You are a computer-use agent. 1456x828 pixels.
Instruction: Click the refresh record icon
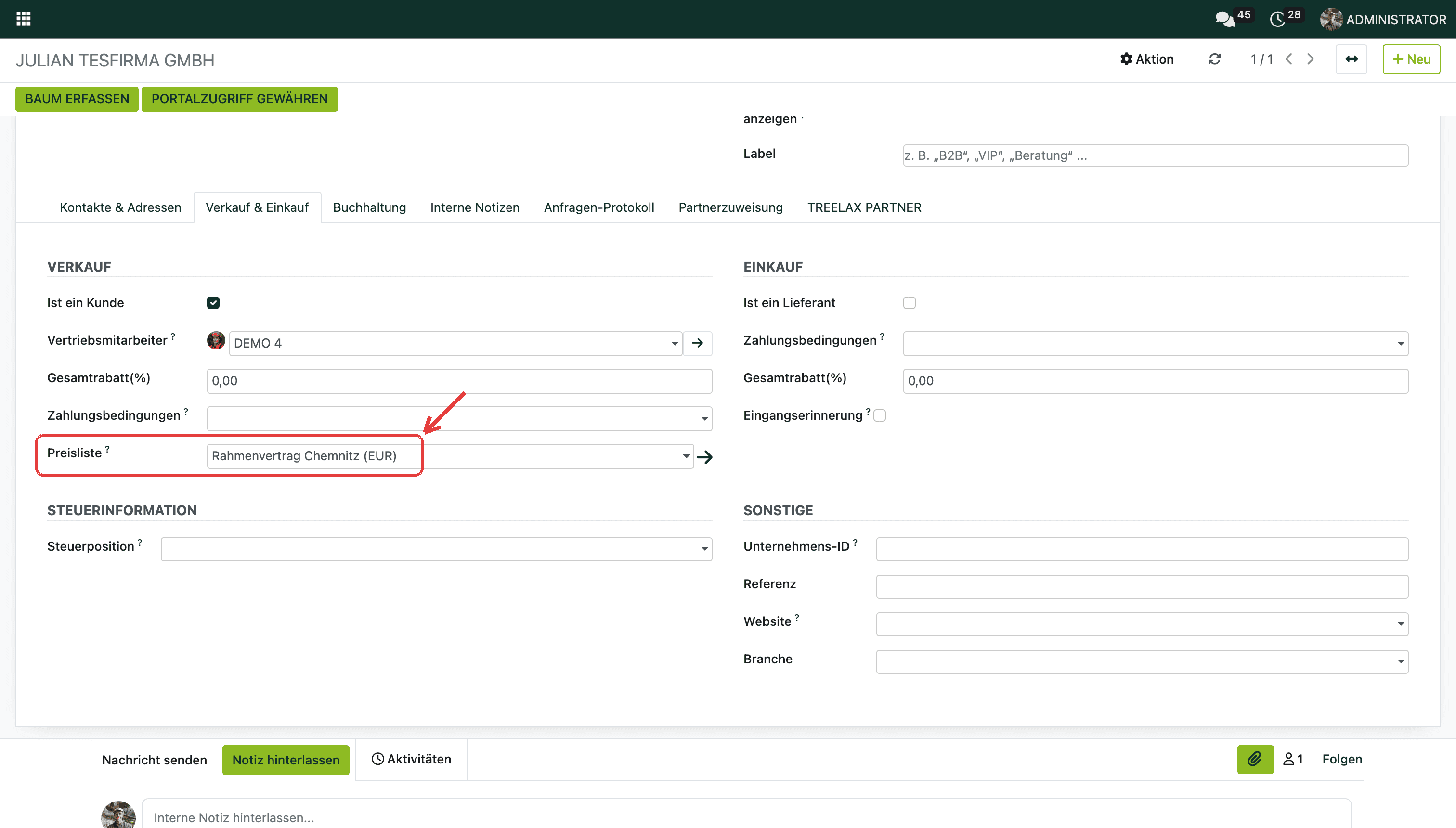[1214, 59]
